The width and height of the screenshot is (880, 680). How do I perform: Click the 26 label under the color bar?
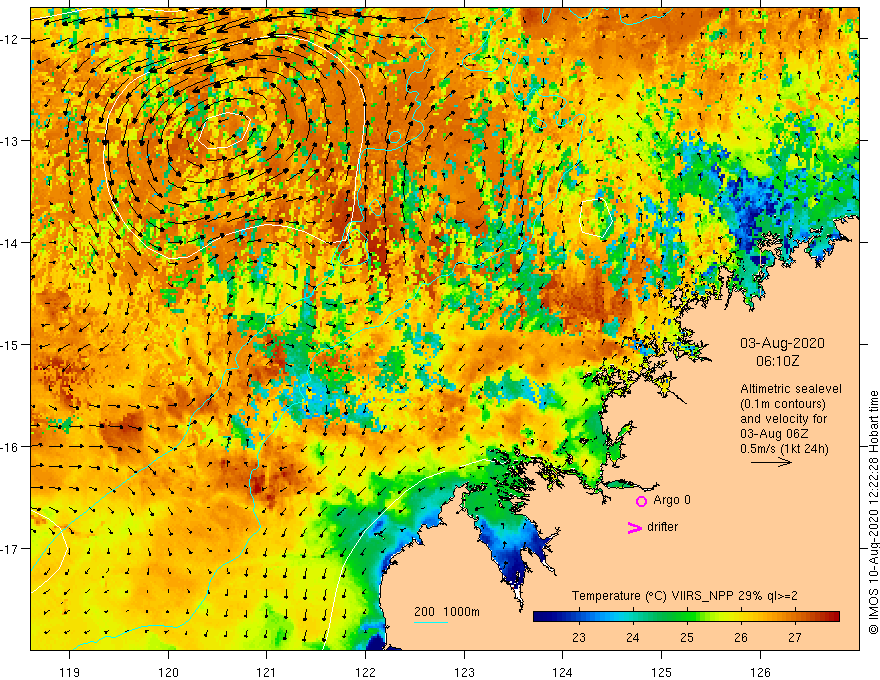tap(740, 637)
